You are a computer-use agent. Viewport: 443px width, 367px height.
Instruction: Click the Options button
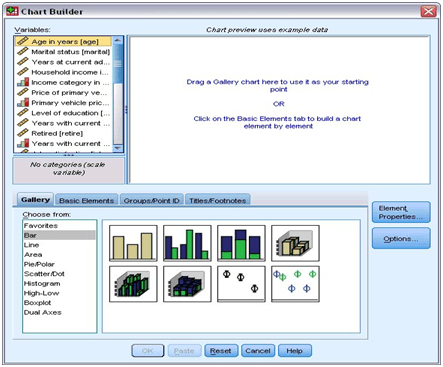pos(401,239)
